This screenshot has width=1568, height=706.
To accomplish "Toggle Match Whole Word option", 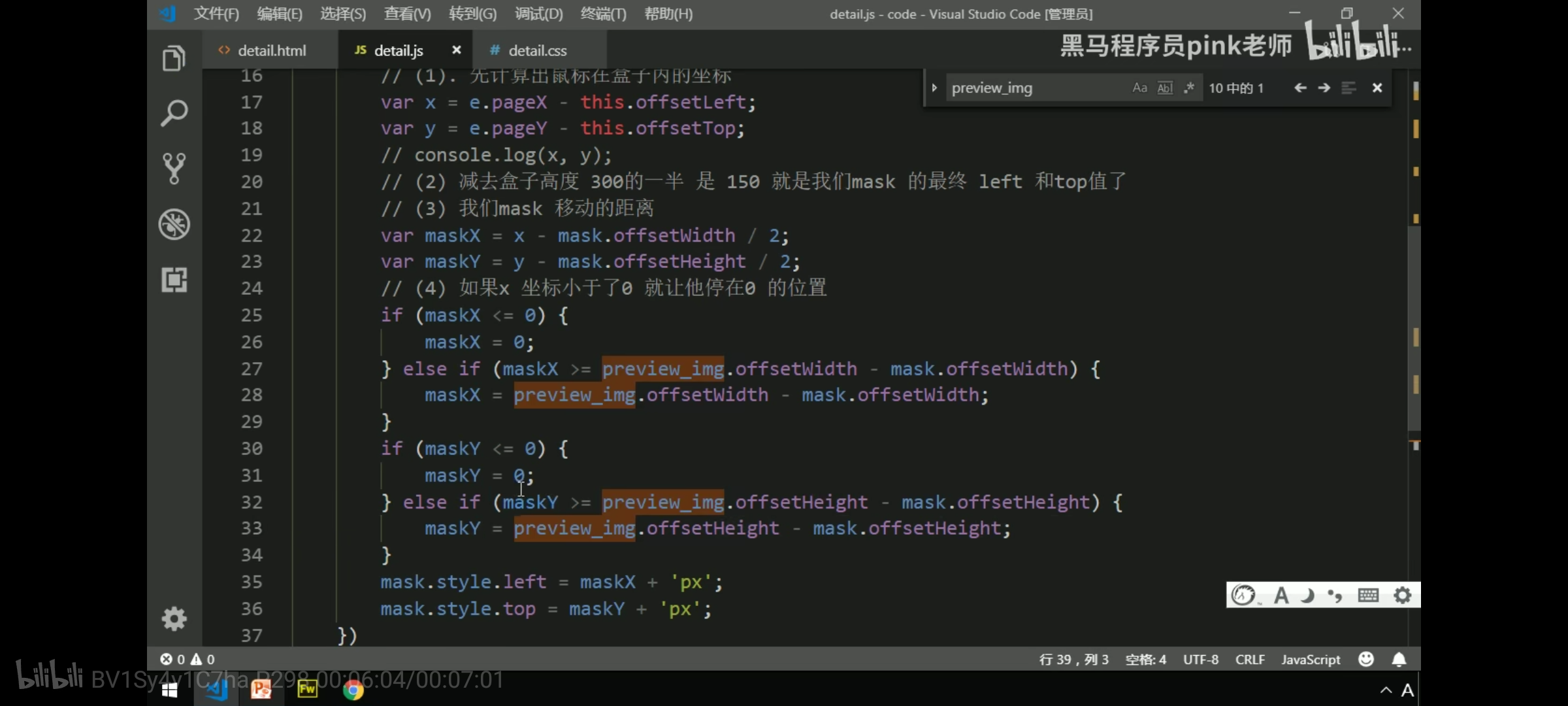I will [1165, 88].
